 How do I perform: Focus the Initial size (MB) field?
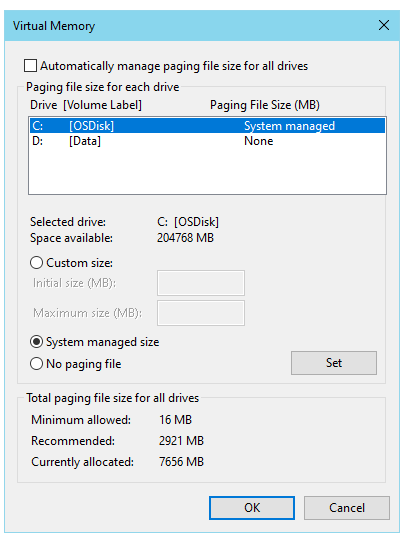201,283
